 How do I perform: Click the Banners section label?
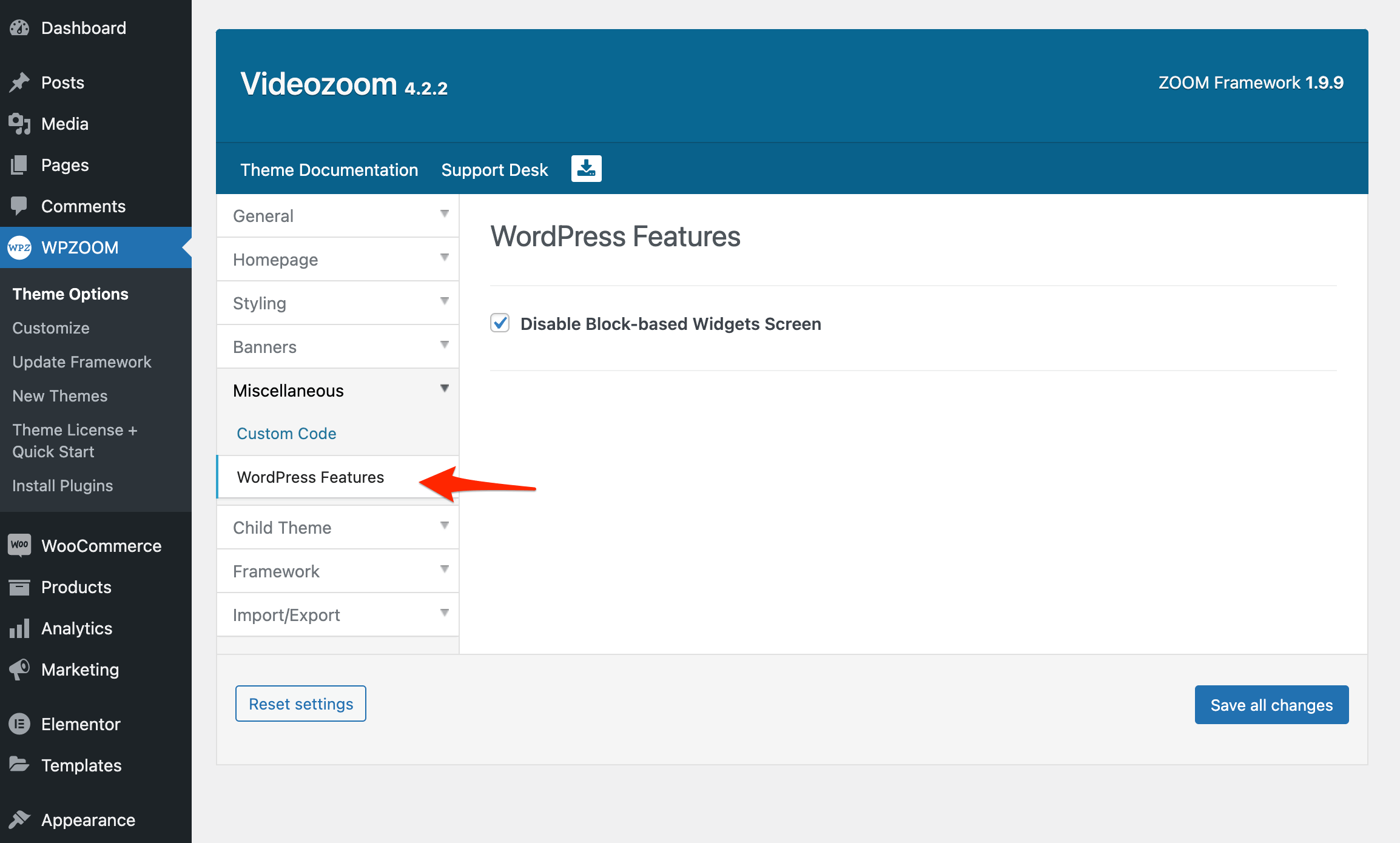264,347
